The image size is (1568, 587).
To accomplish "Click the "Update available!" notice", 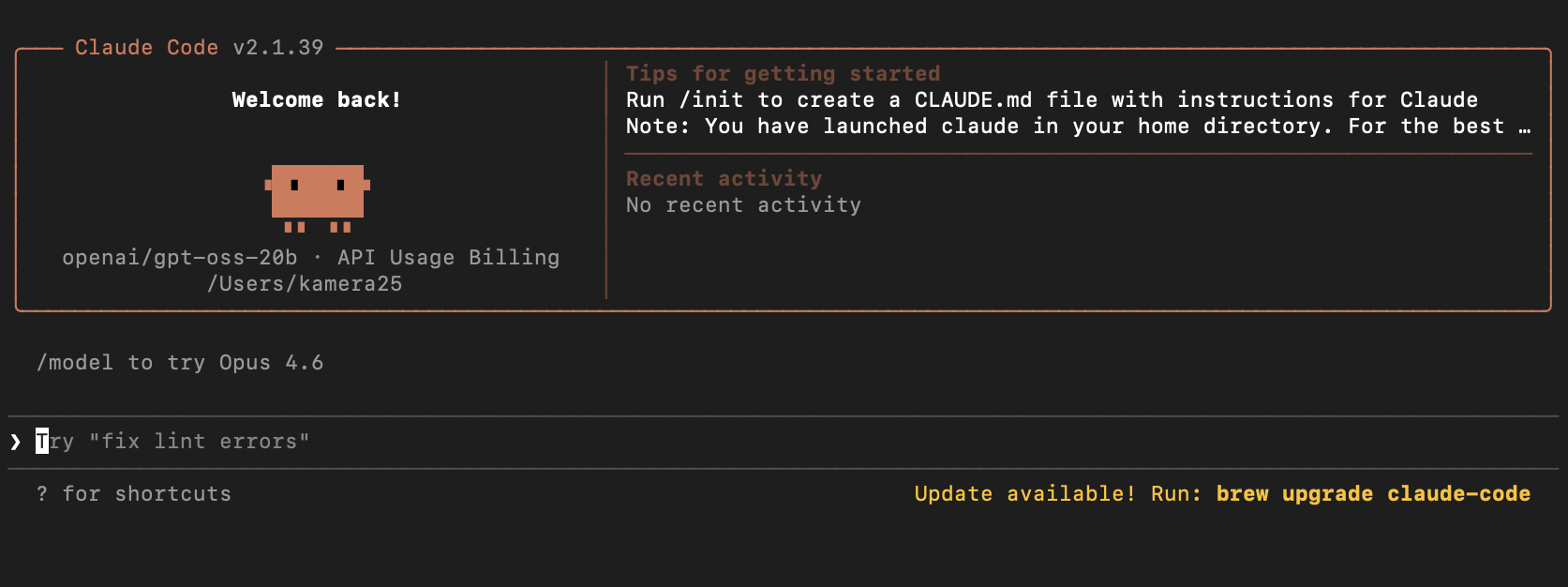I will [x=1024, y=494].
